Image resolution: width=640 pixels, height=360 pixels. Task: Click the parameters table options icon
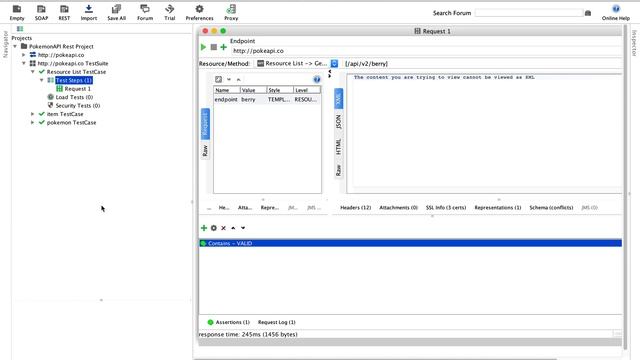(218, 79)
